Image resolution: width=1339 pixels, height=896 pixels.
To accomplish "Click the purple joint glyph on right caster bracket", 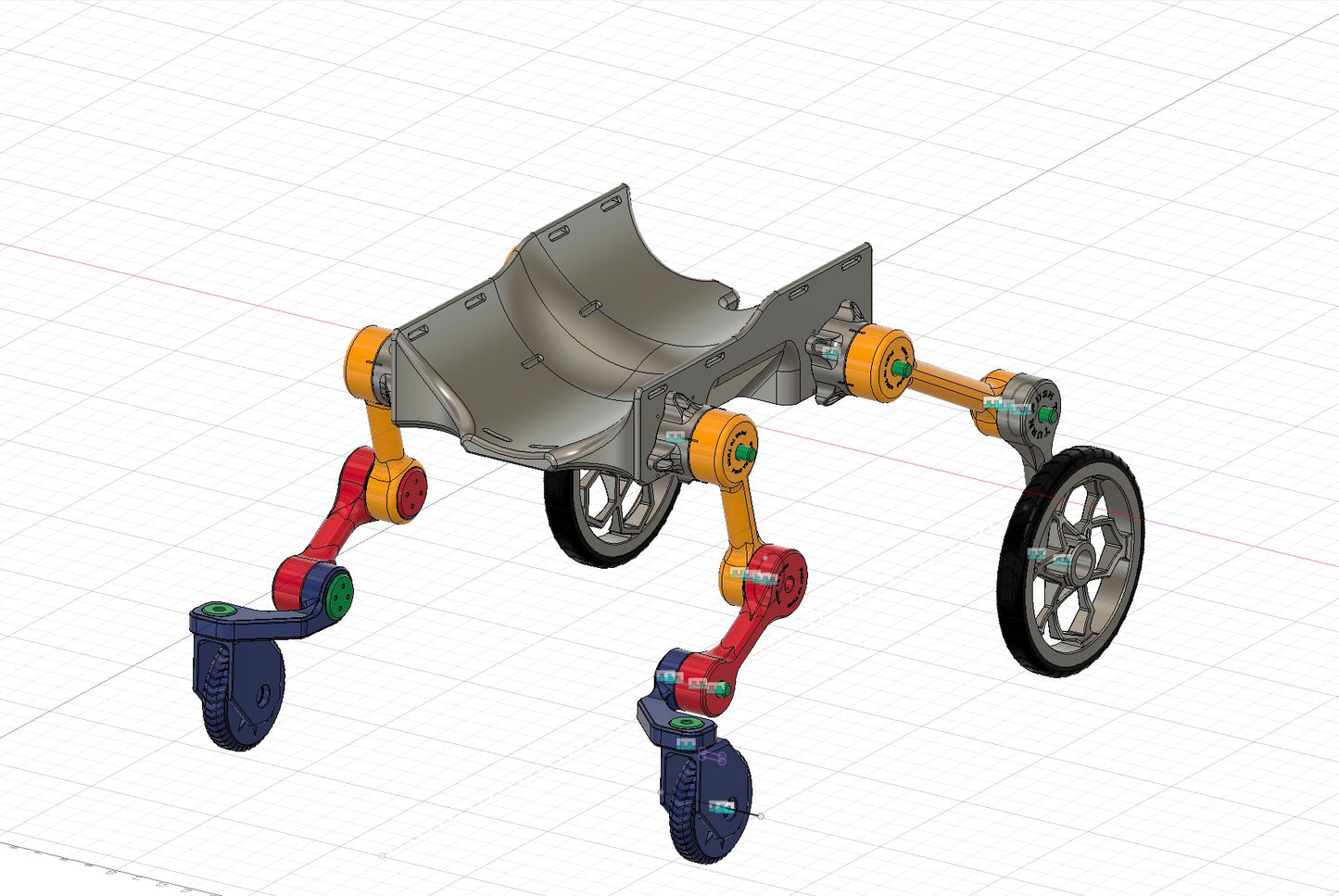I will tap(712, 756).
